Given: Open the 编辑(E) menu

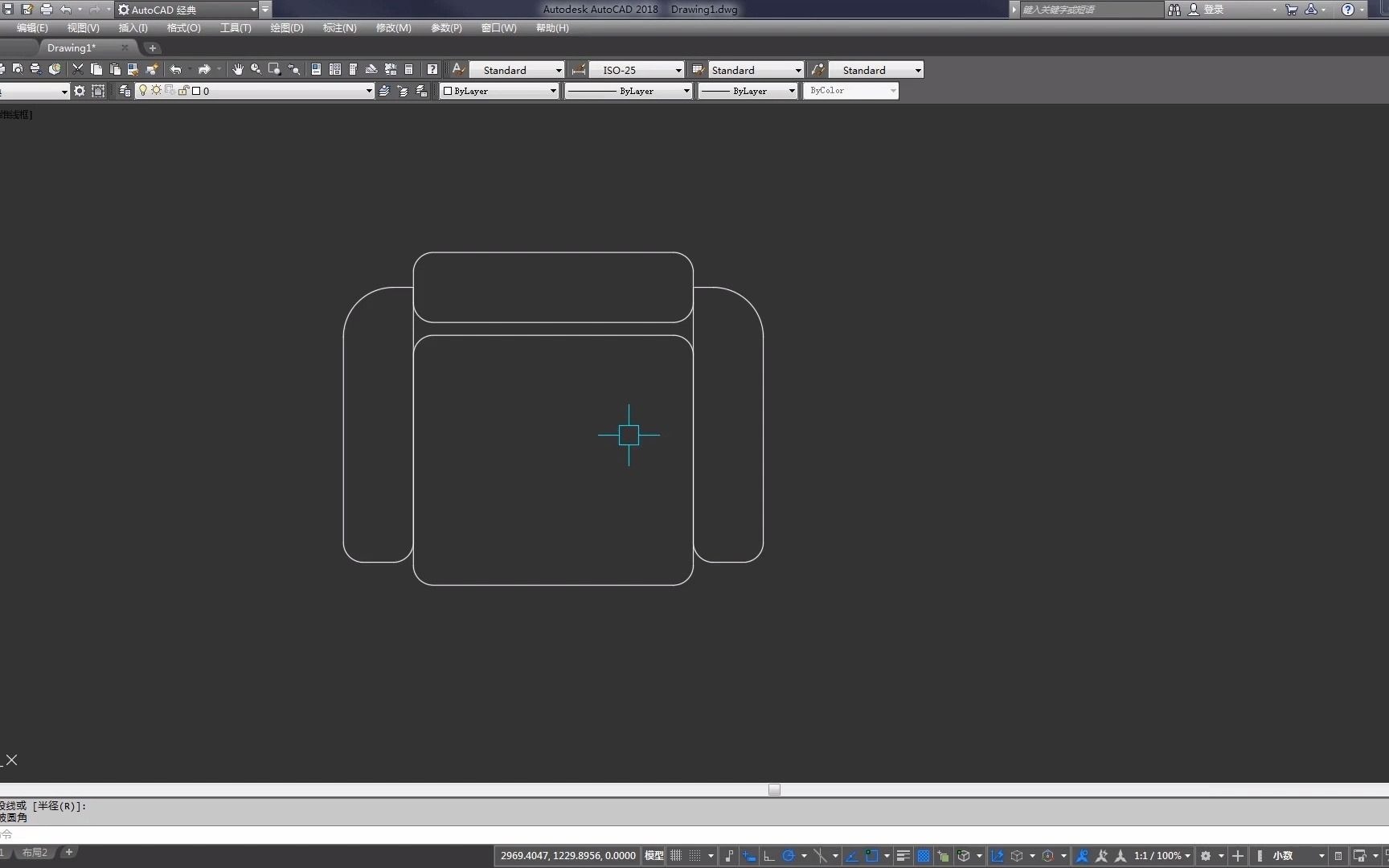Looking at the screenshot, I should [32, 28].
